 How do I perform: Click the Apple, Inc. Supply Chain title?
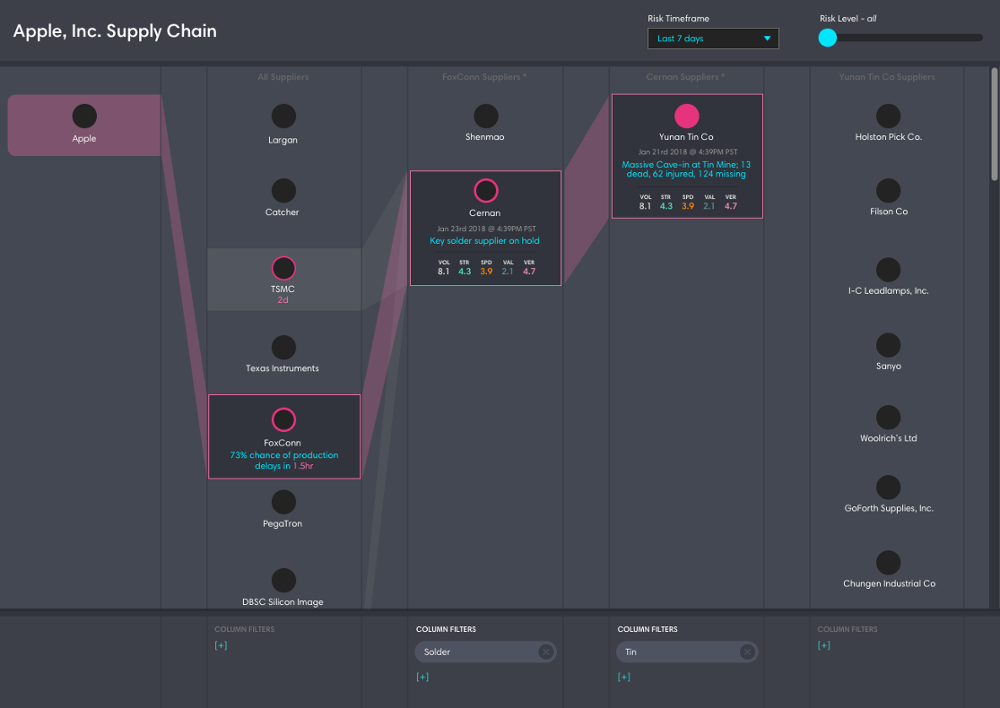tap(115, 31)
